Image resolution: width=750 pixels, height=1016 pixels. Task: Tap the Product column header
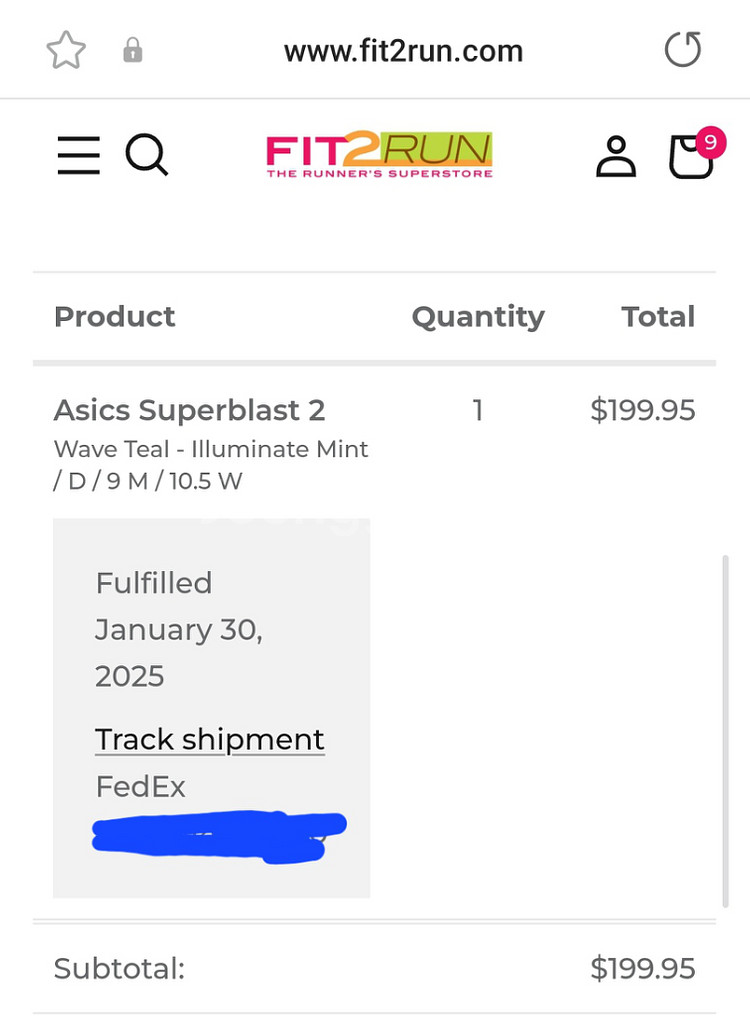coord(115,317)
